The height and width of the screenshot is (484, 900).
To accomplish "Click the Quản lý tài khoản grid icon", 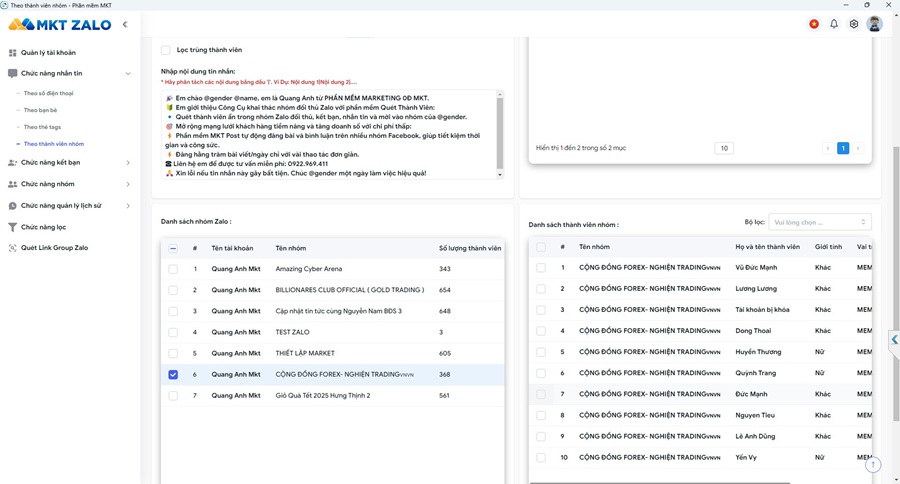I will (x=13, y=53).
